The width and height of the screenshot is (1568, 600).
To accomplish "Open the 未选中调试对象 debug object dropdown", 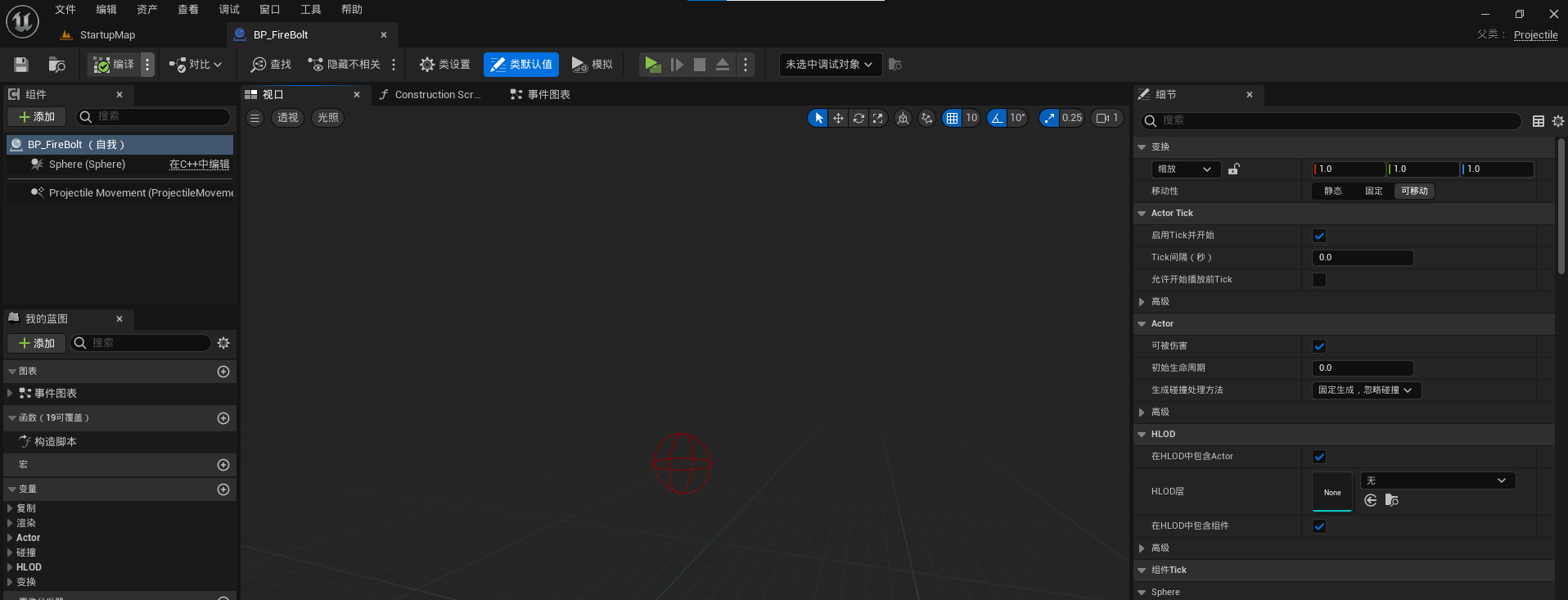I will 830,65.
